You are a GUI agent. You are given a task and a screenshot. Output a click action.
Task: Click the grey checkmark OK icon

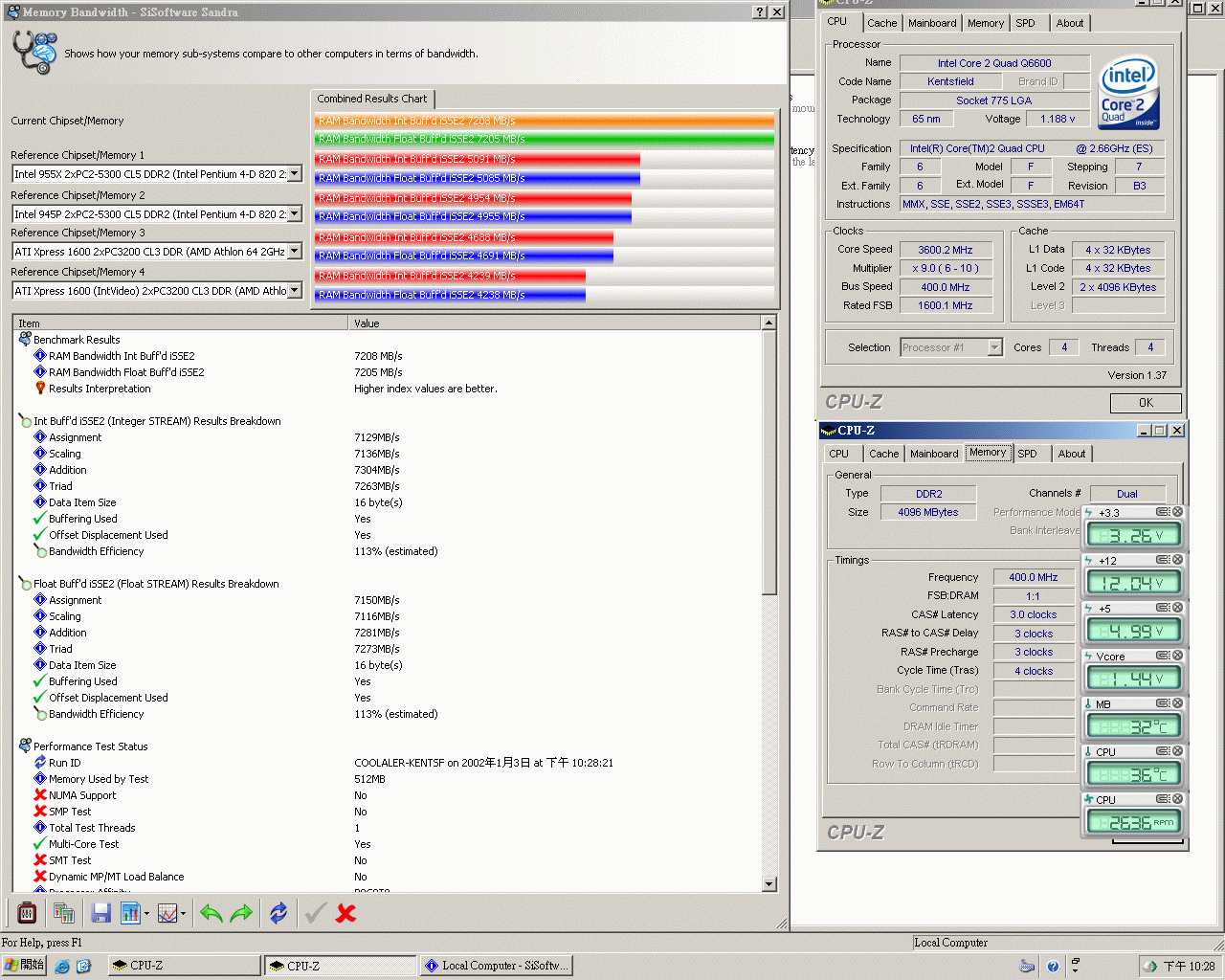pyautogui.click(x=316, y=913)
